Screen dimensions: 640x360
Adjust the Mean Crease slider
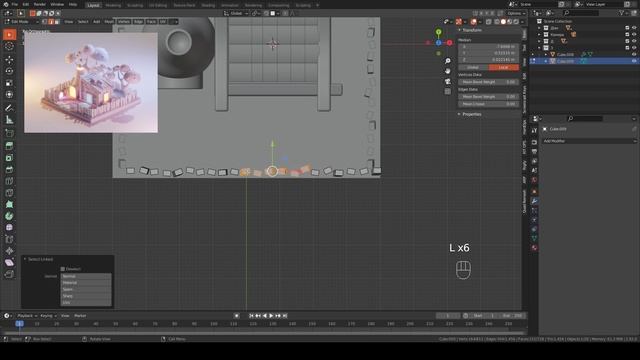coord(488,104)
